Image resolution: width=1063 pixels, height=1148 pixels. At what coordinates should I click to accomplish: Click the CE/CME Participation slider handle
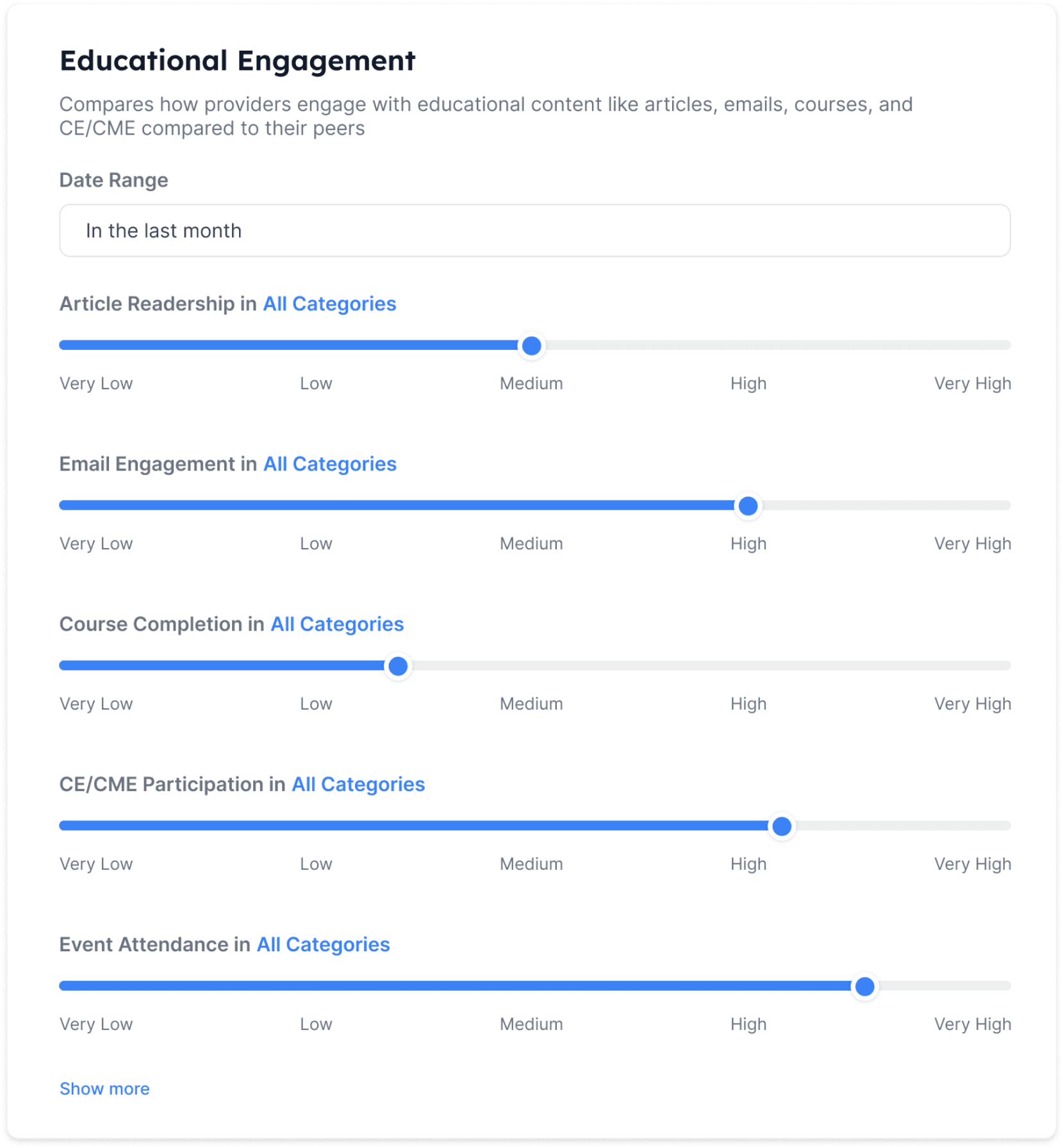[x=782, y=827]
